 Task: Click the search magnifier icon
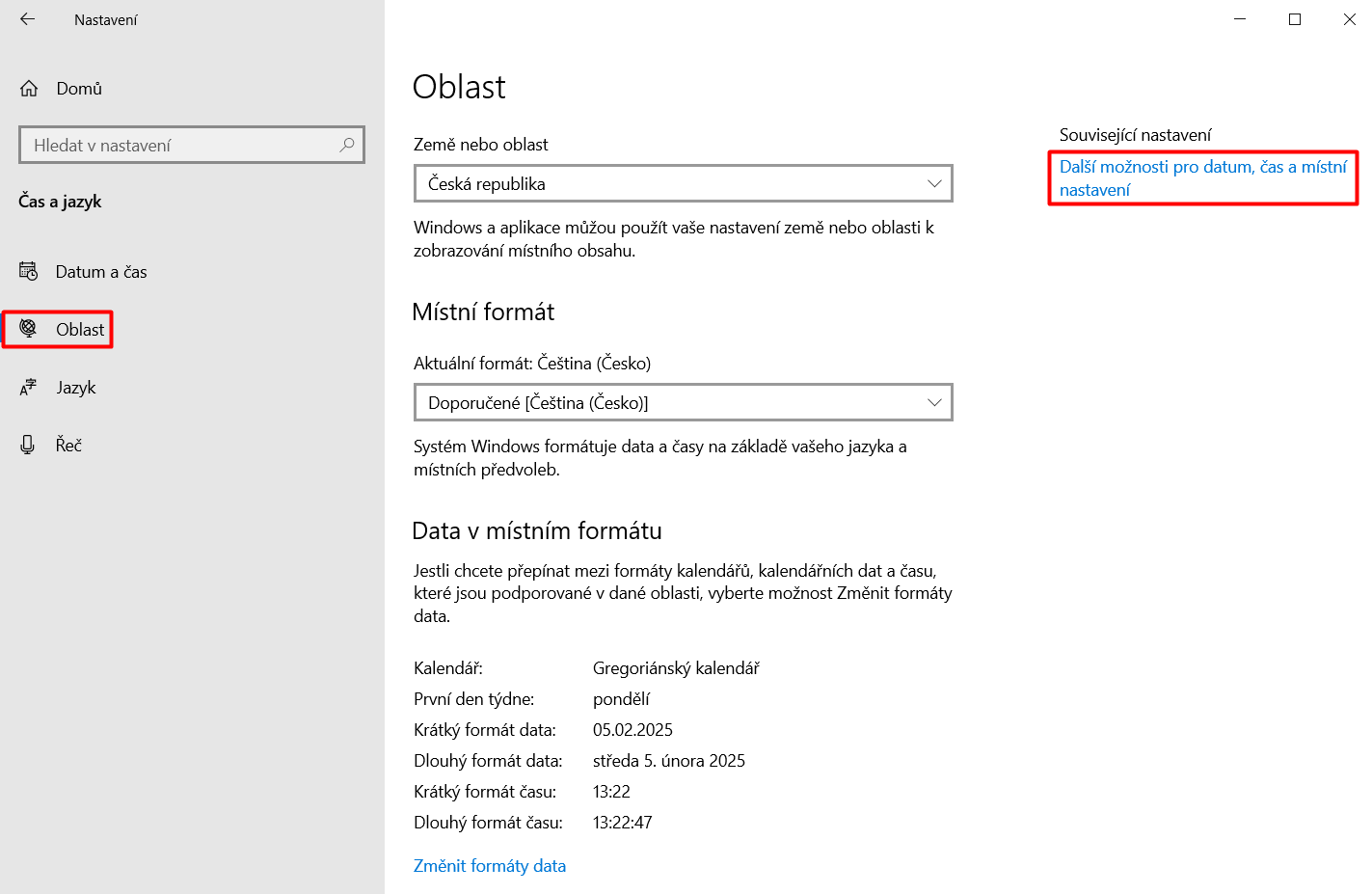[x=347, y=145]
